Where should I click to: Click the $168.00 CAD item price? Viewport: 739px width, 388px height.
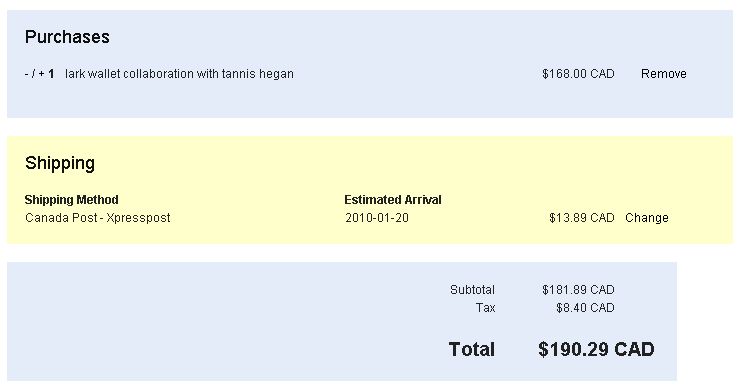(x=578, y=74)
